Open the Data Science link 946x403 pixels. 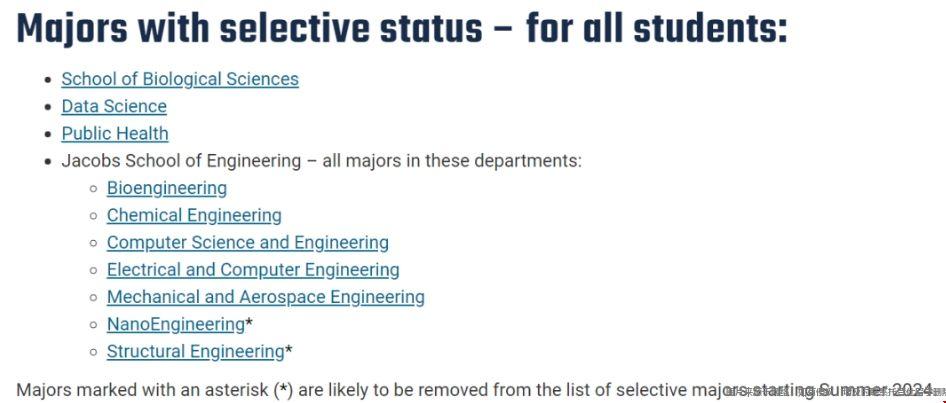(x=114, y=106)
